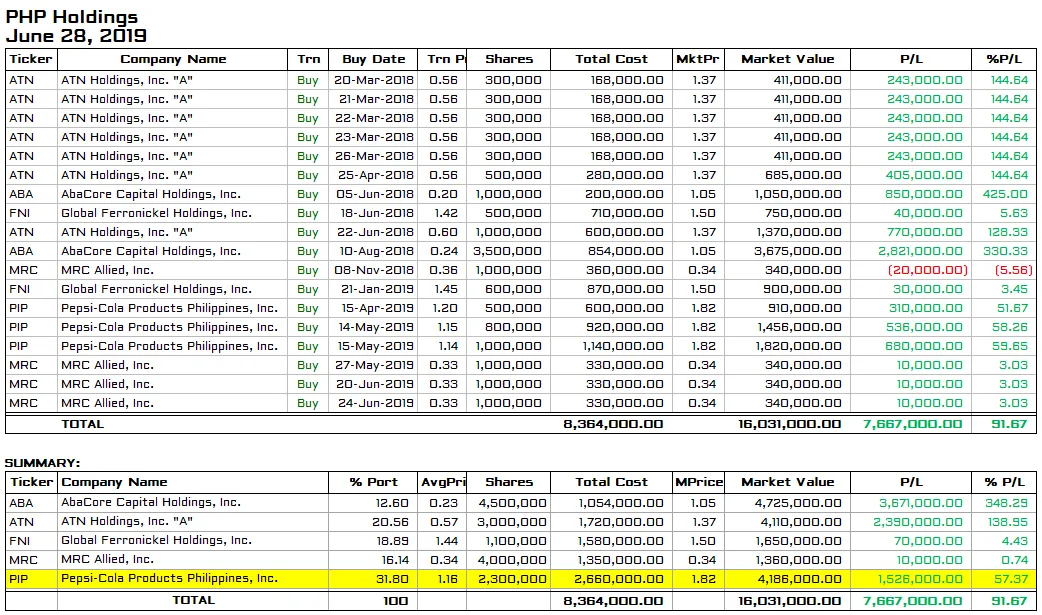Click %P/L value '425.00'
Viewport: 1042px width, 615px height.
1005,194
